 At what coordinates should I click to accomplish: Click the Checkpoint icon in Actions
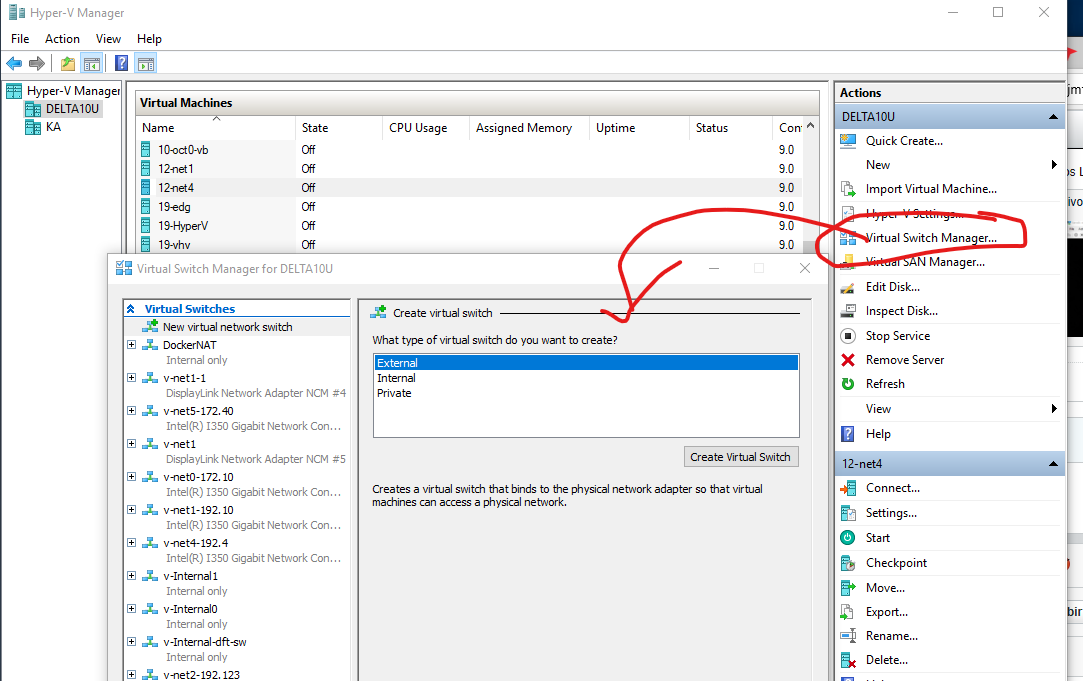click(848, 563)
